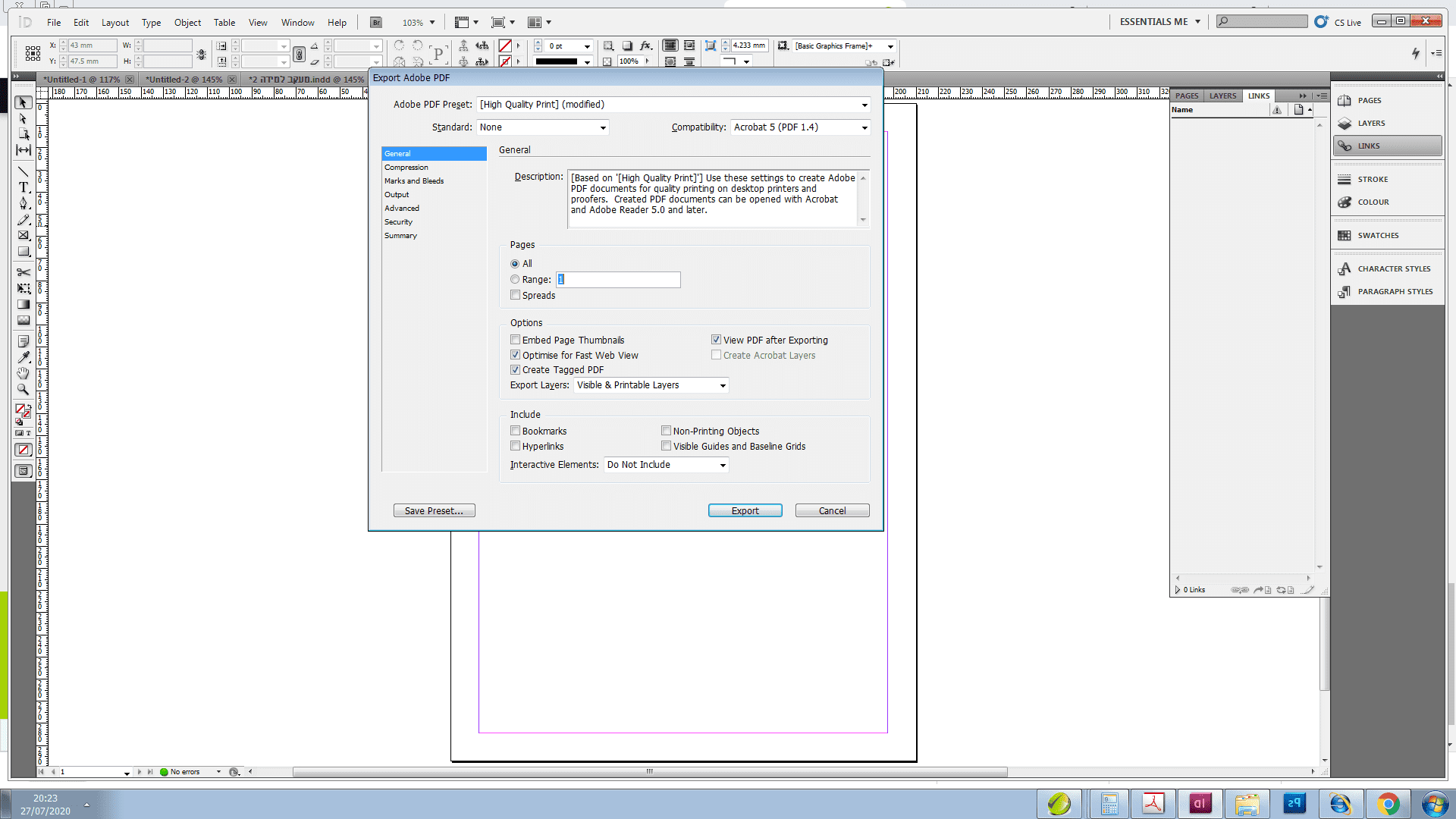Enable Embed Page Thumbnails checkbox

click(515, 340)
